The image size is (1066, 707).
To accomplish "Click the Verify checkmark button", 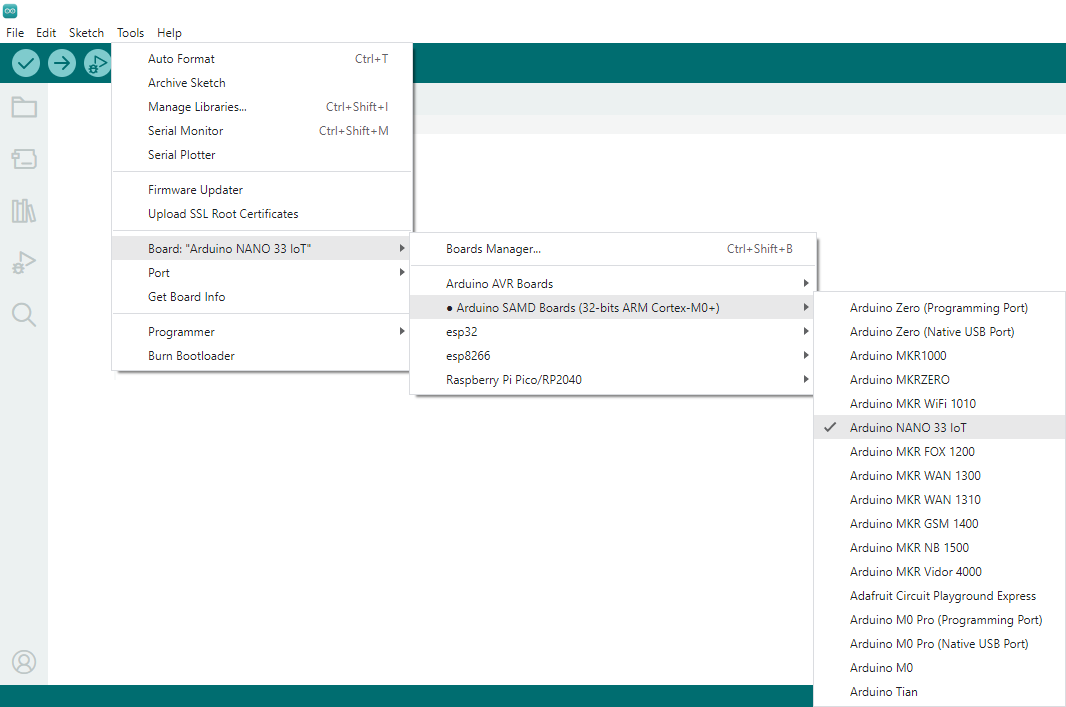I will click(x=26, y=63).
